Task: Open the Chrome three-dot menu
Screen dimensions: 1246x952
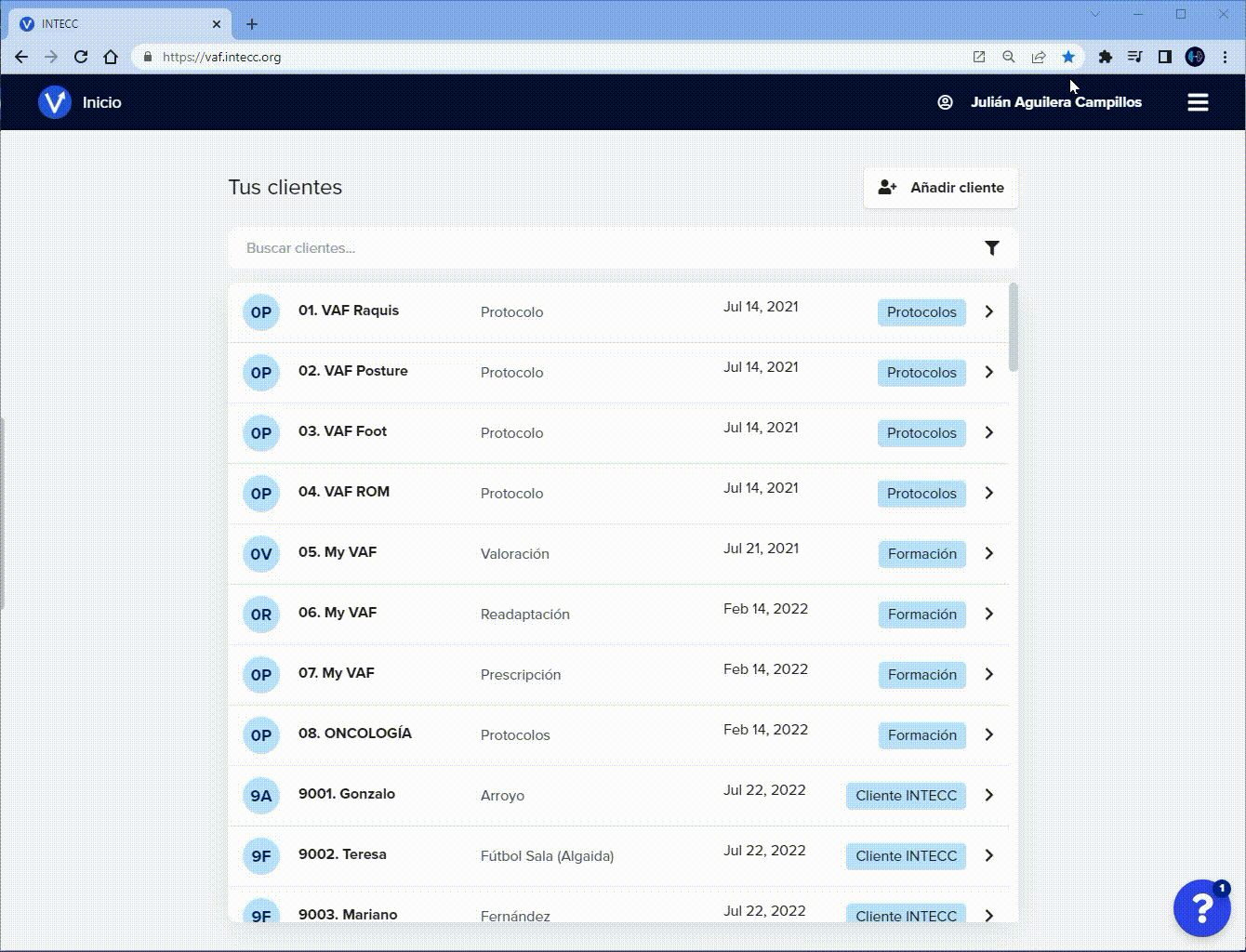Action: (1225, 57)
